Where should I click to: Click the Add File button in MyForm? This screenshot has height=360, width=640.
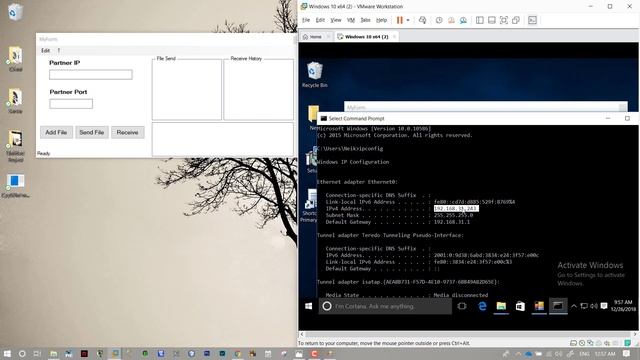click(56, 132)
